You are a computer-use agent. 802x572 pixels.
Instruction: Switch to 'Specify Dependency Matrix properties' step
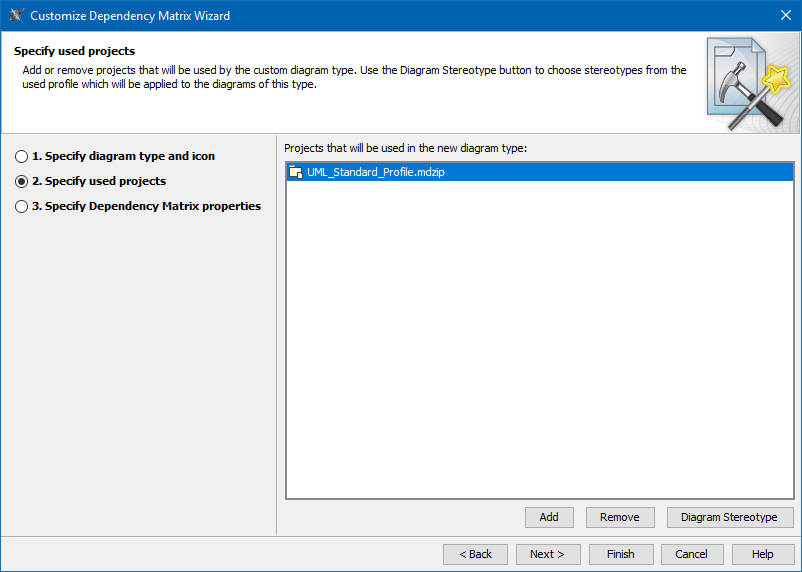coord(22,207)
